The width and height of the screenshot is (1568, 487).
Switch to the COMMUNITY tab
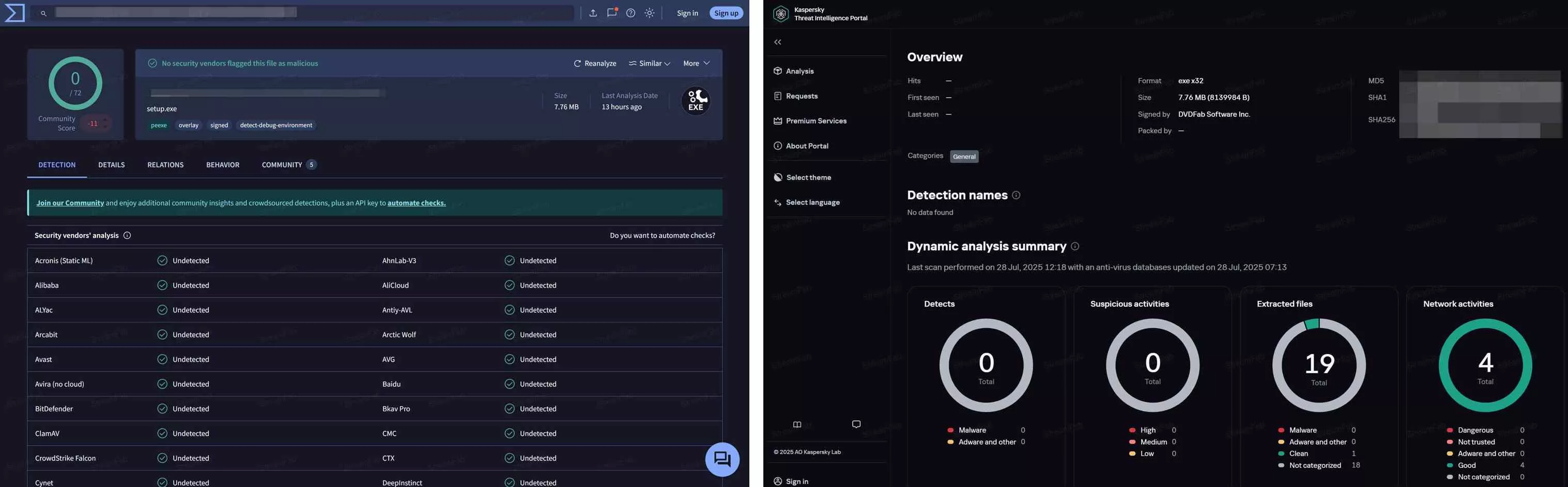[x=288, y=165]
